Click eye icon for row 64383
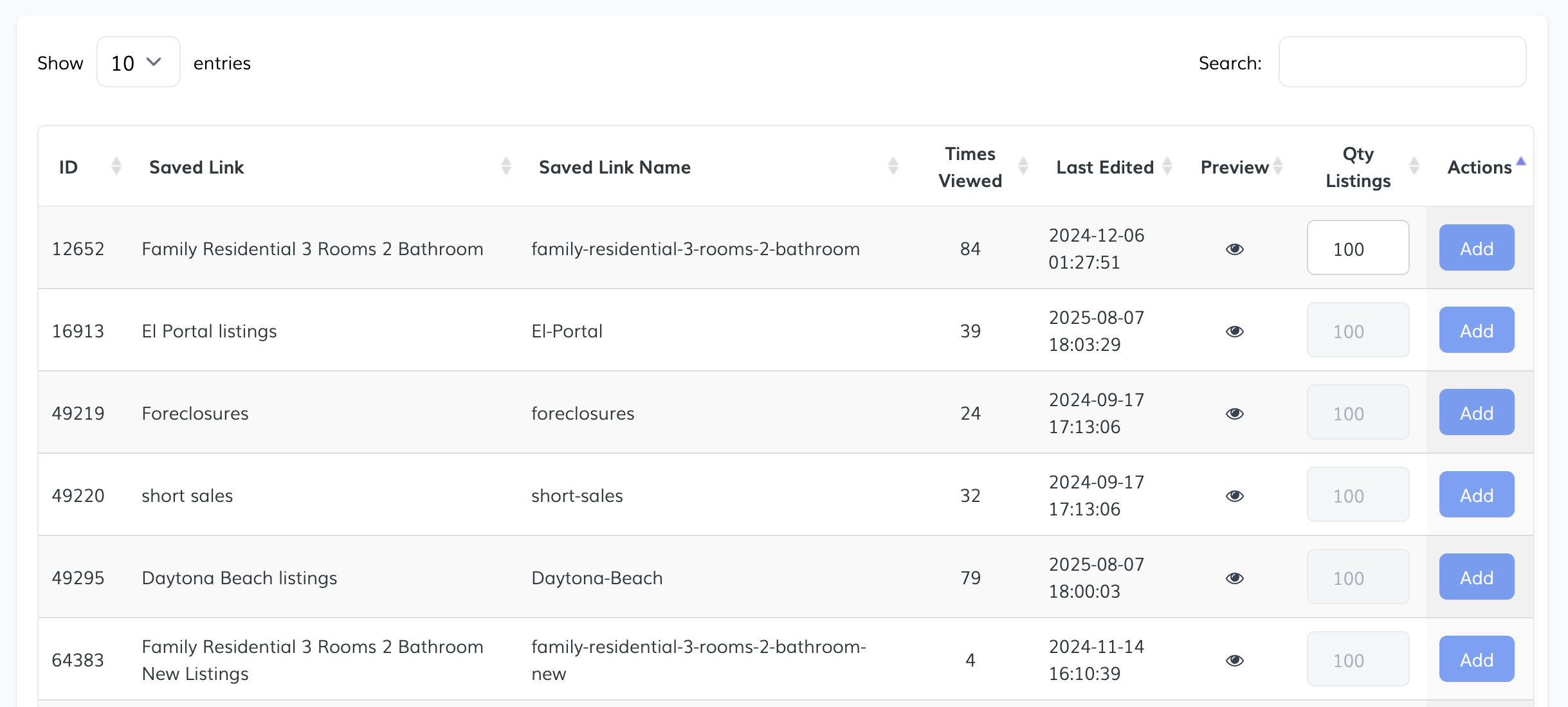The height and width of the screenshot is (707, 1568). (x=1234, y=660)
